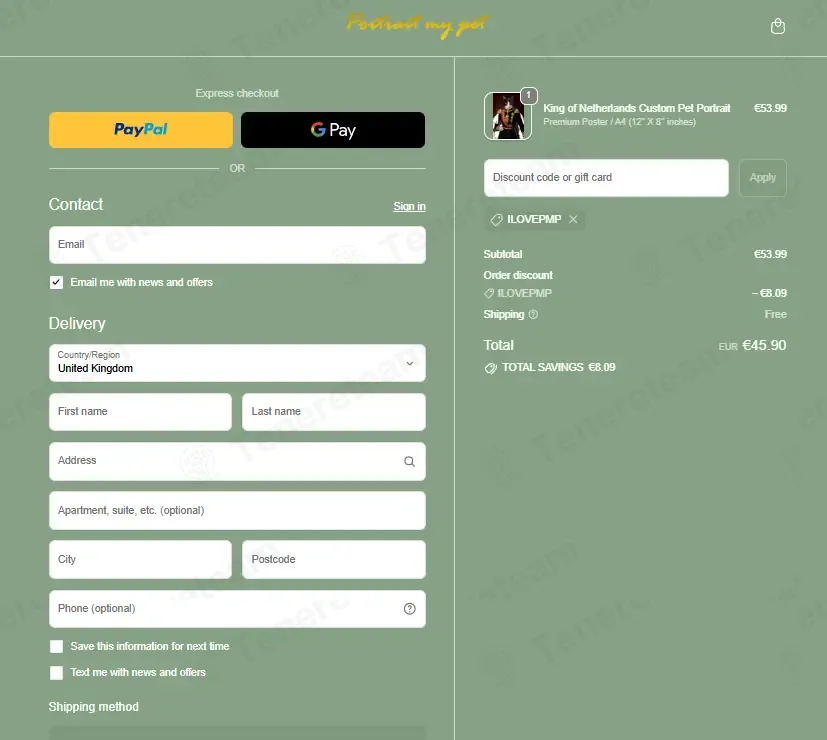Open the shopping bag cart icon

(777, 26)
